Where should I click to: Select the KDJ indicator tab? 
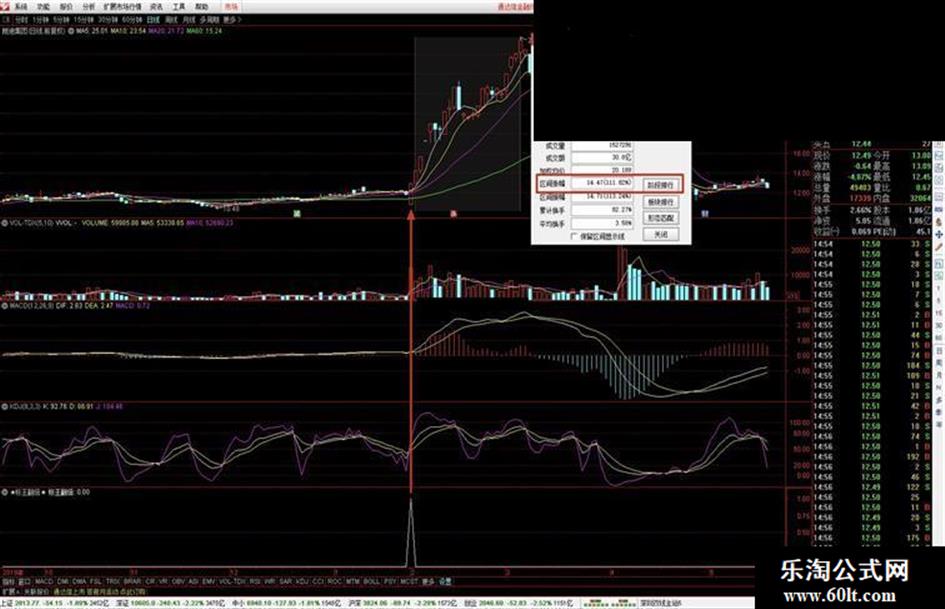pyautogui.click(x=301, y=582)
